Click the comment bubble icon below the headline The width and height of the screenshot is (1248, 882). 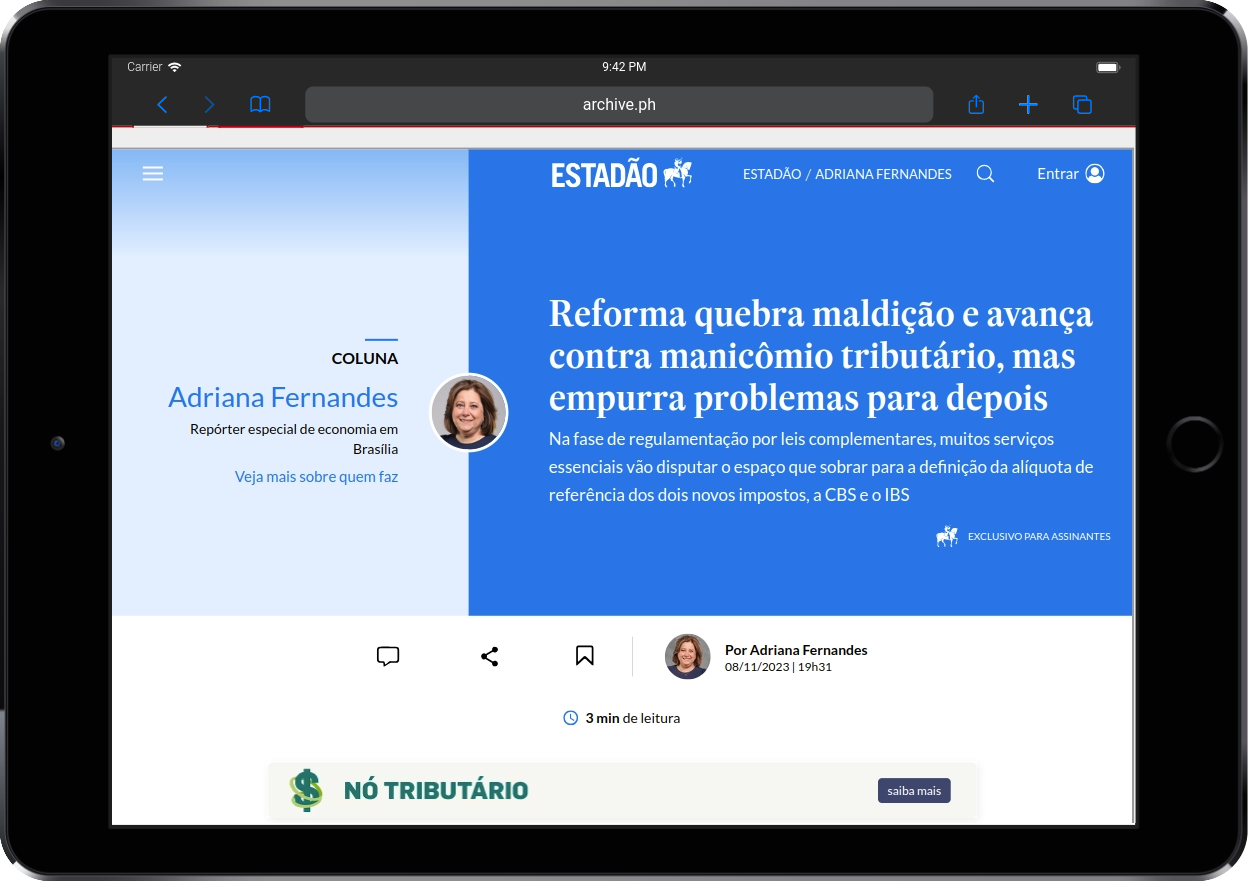[388, 656]
